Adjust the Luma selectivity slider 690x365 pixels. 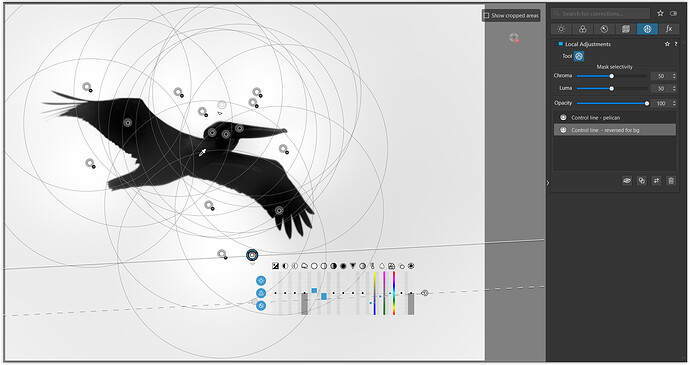point(612,88)
